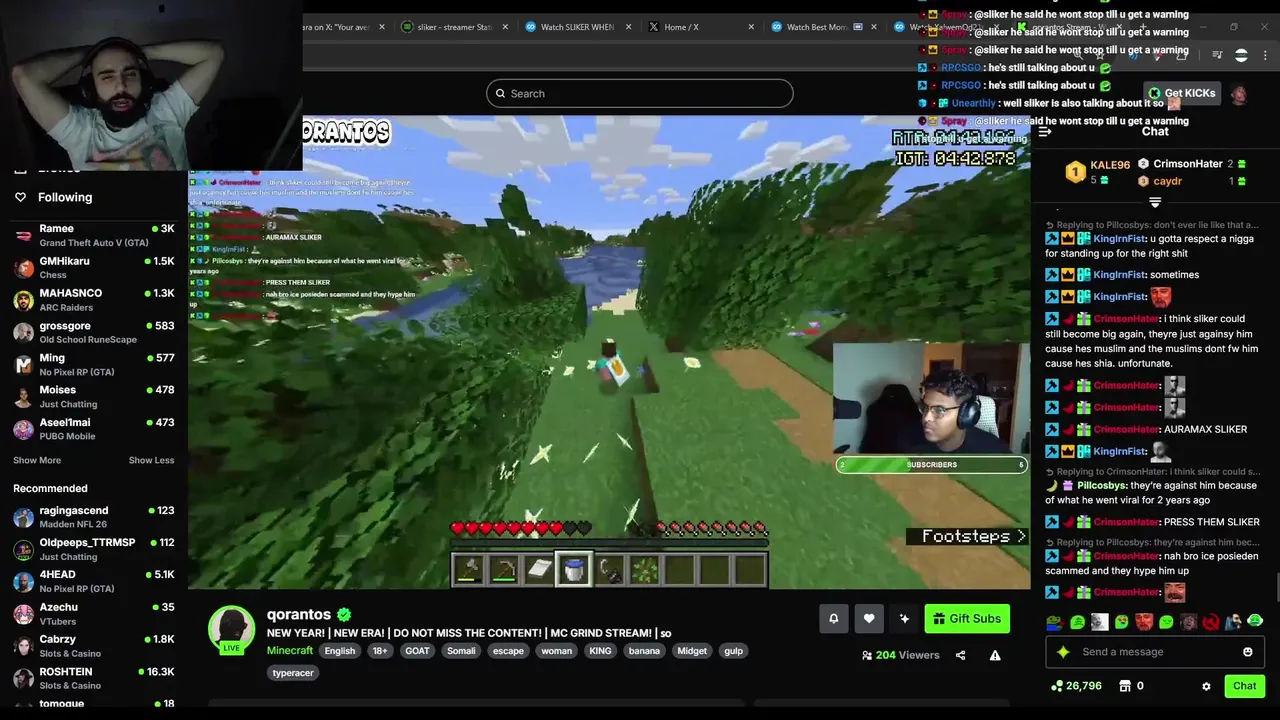The height and width of the screenshot is (720, 1280).
Task: Click the qorantos channel name
Action: tap(299, 615)
